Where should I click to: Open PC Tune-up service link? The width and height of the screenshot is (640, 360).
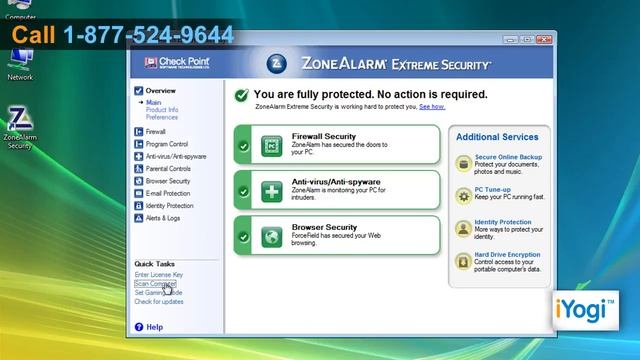(492, 189)
